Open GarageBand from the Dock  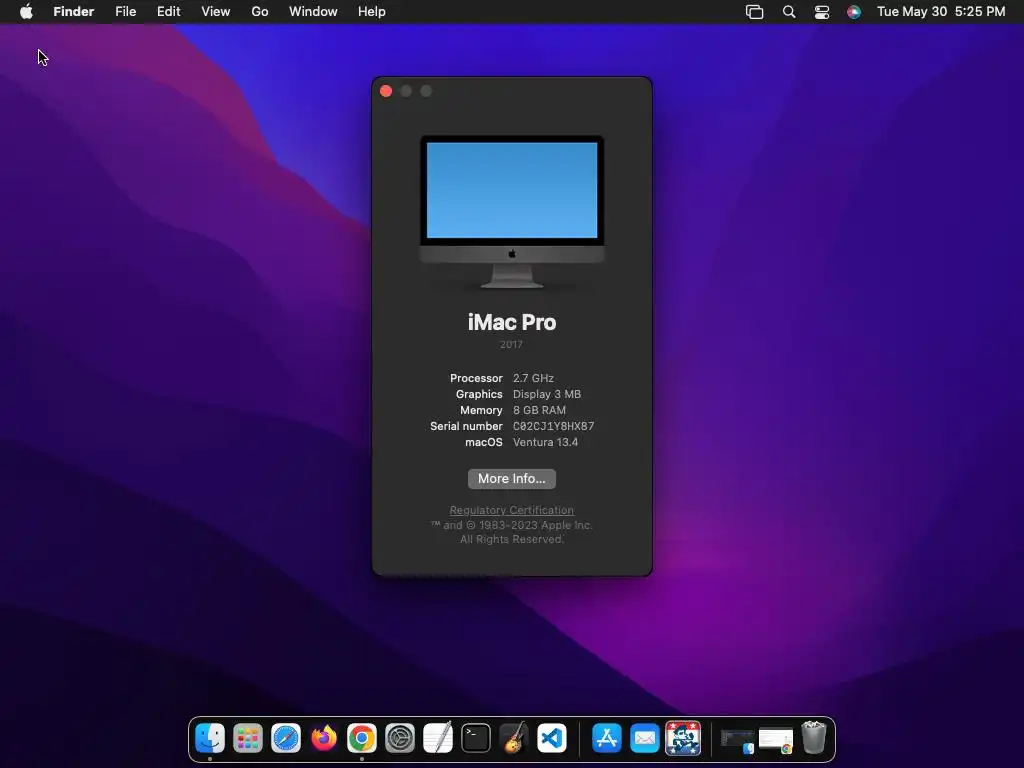[x=514, y=738]
